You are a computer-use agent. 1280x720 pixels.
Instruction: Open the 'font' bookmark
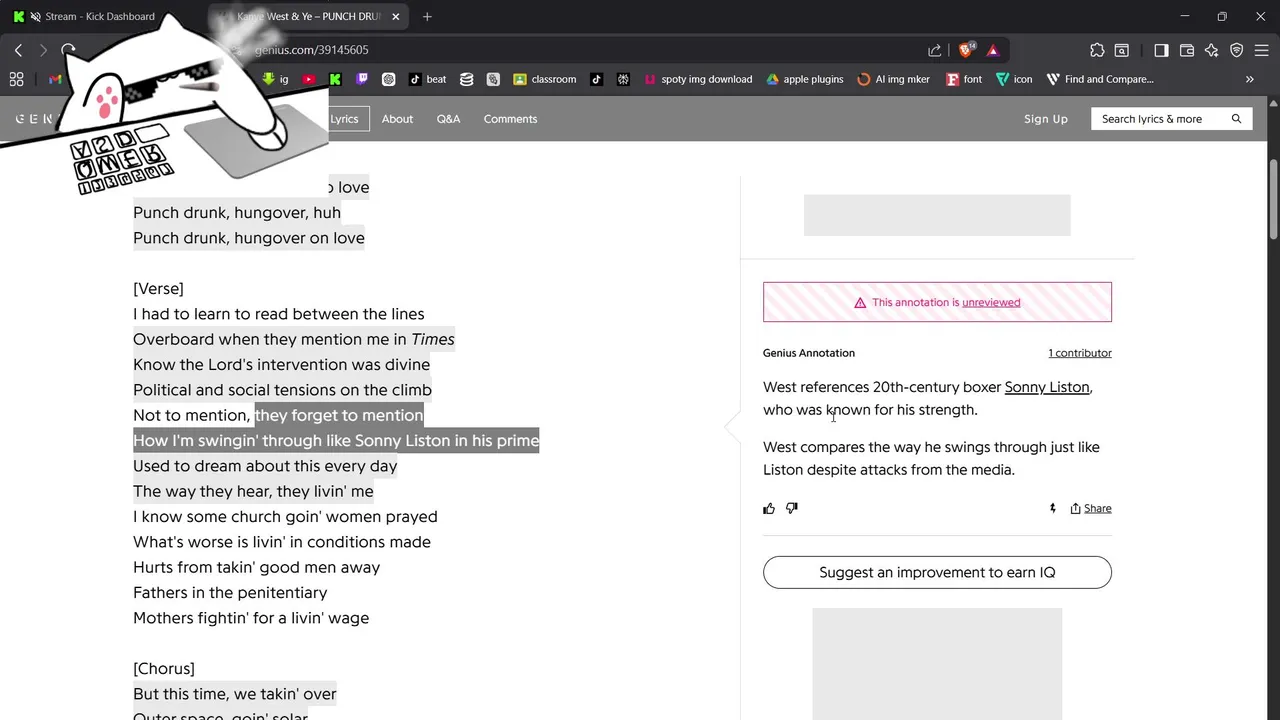point(964,79)
